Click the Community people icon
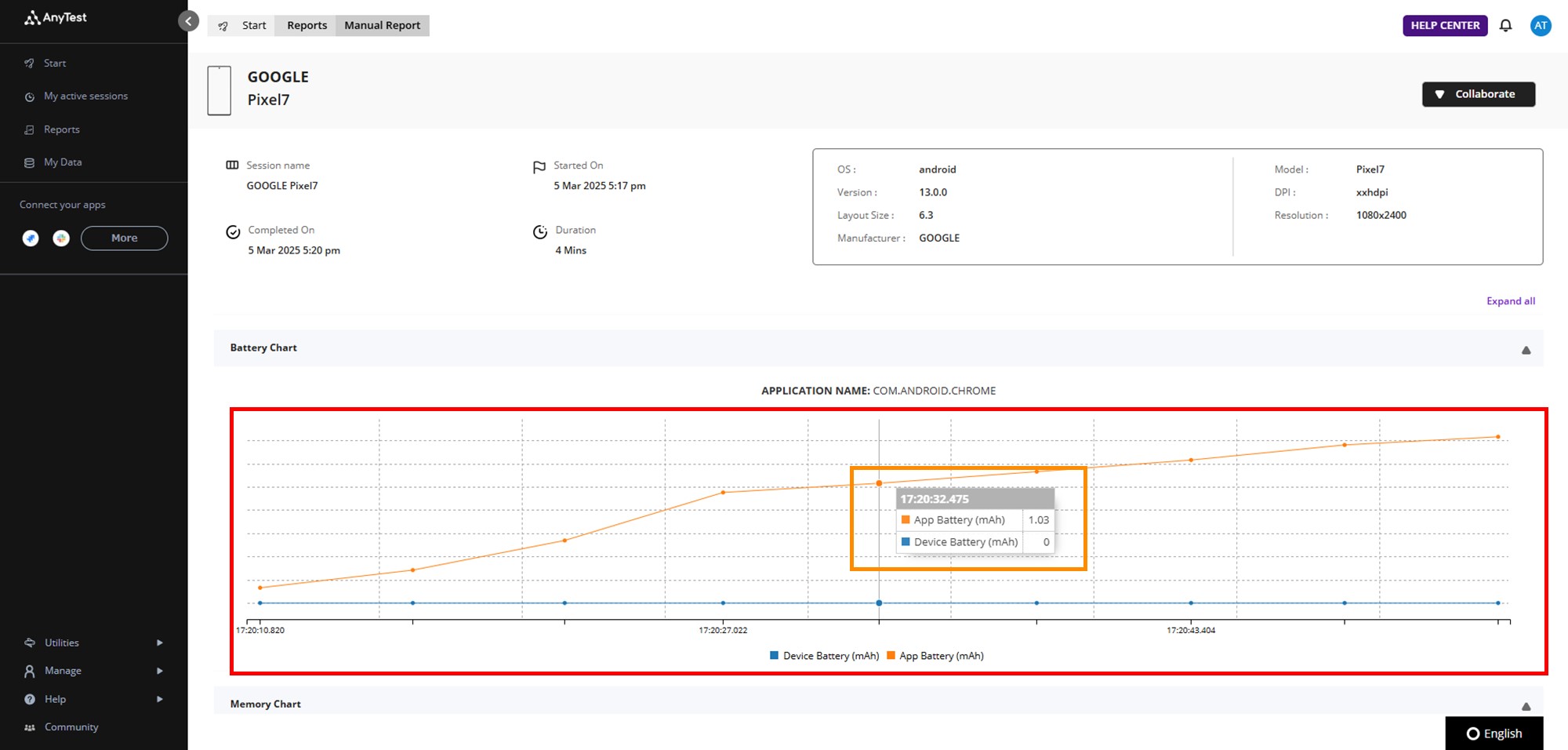 tap(30, 727)
